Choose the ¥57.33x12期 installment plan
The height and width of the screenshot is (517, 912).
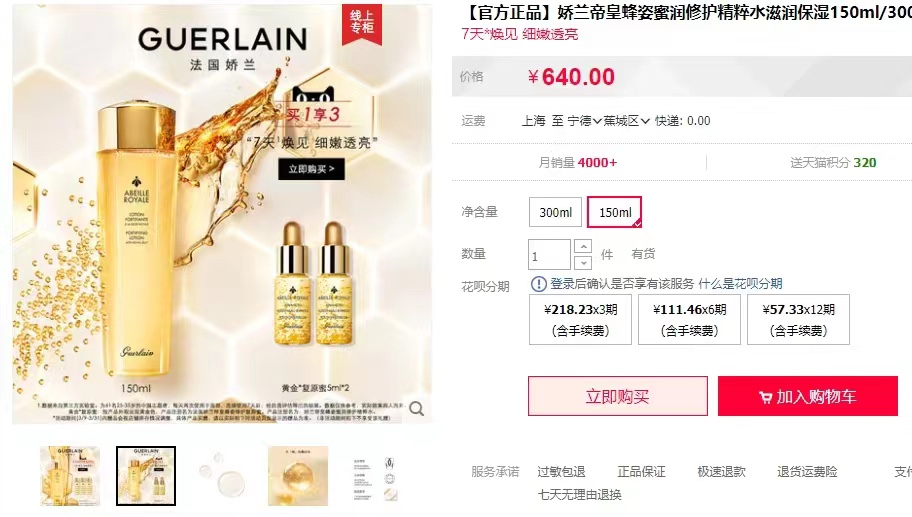[798, 320]
